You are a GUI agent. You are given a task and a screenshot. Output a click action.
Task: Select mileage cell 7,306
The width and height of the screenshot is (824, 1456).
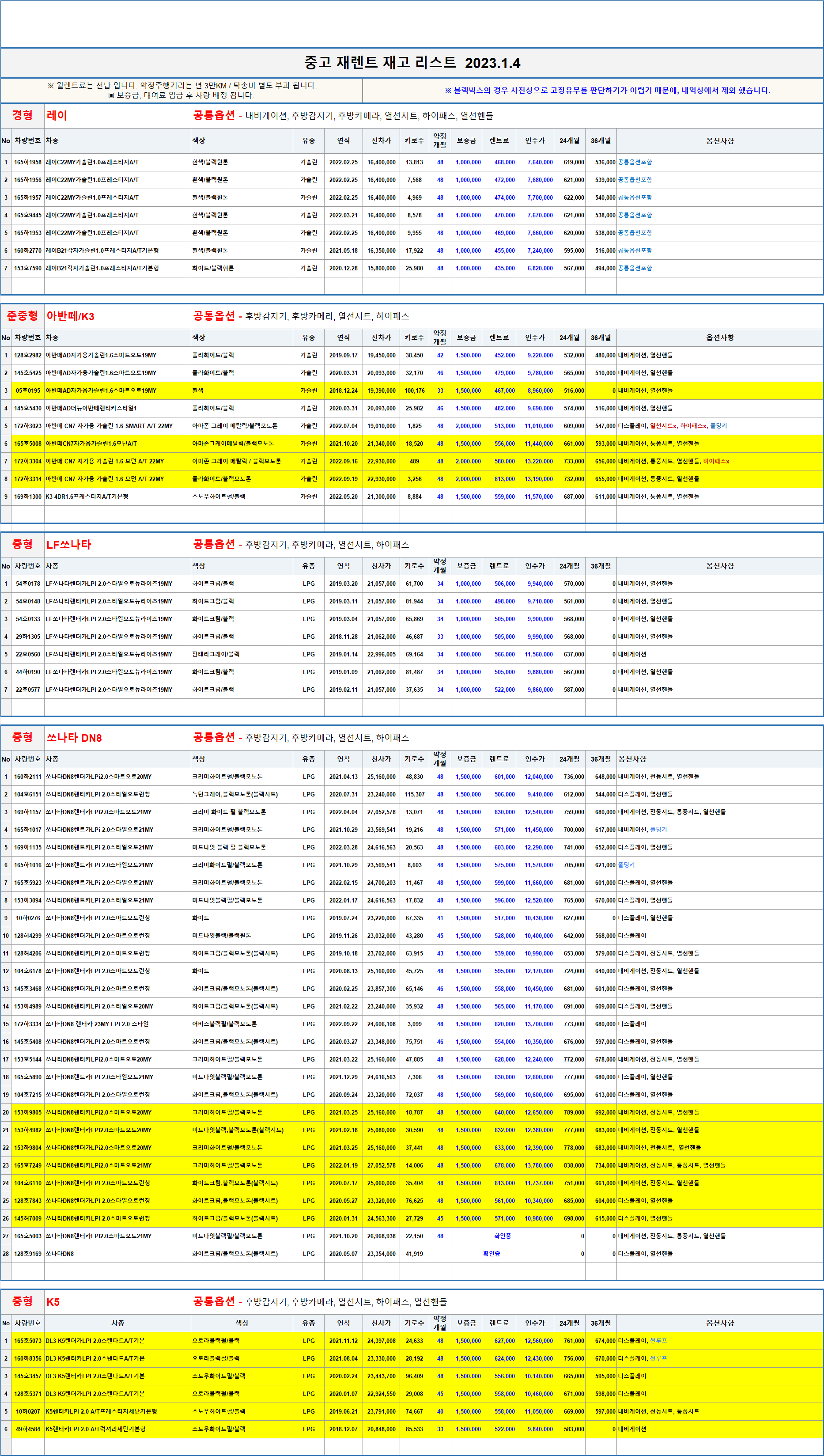(x=414, y=1077)
